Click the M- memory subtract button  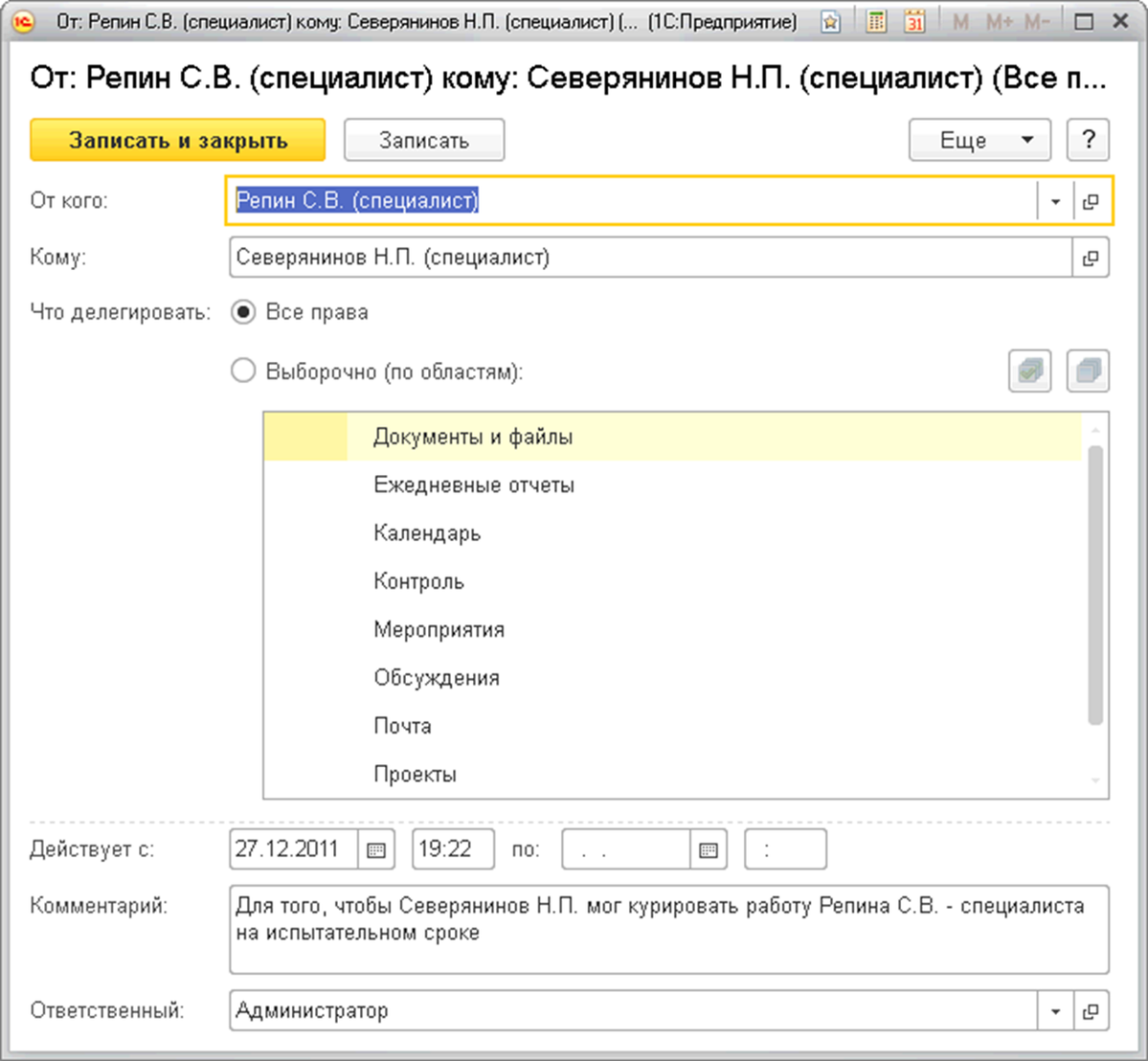[1037, 22]
